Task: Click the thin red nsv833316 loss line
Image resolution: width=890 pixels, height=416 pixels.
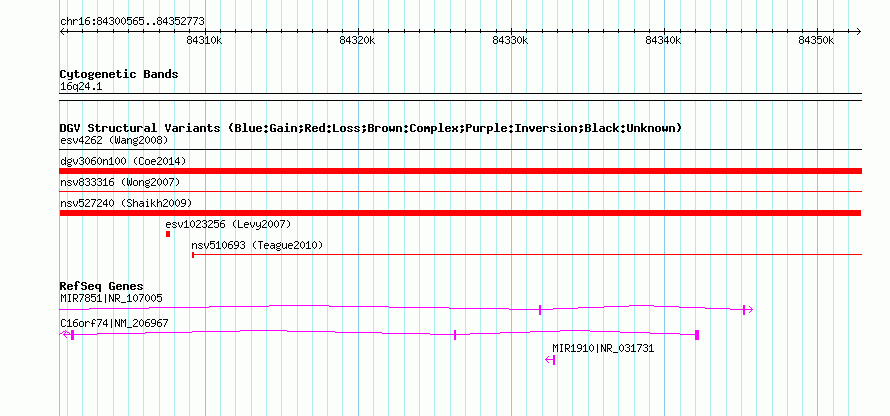Action: click(x=460, y=192)
